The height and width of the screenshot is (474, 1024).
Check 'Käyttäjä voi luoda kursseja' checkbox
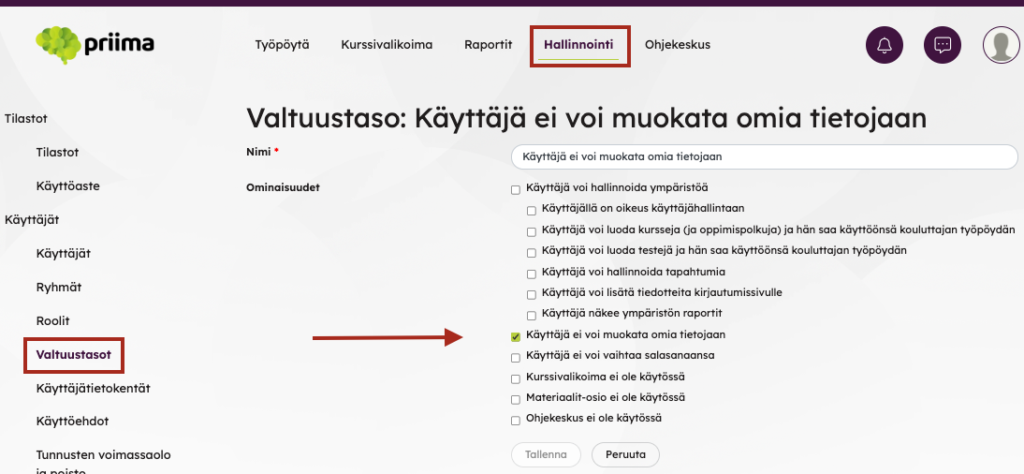(532, 231)
